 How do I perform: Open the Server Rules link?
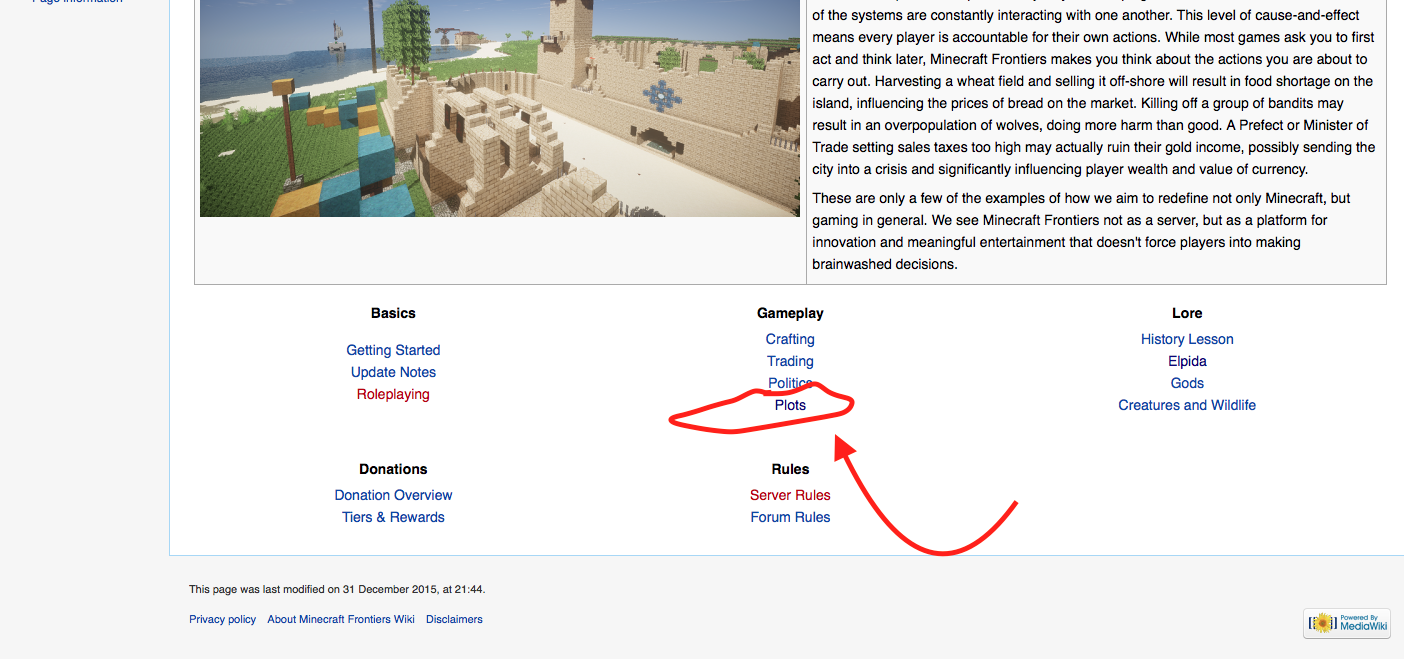(790, 495)
